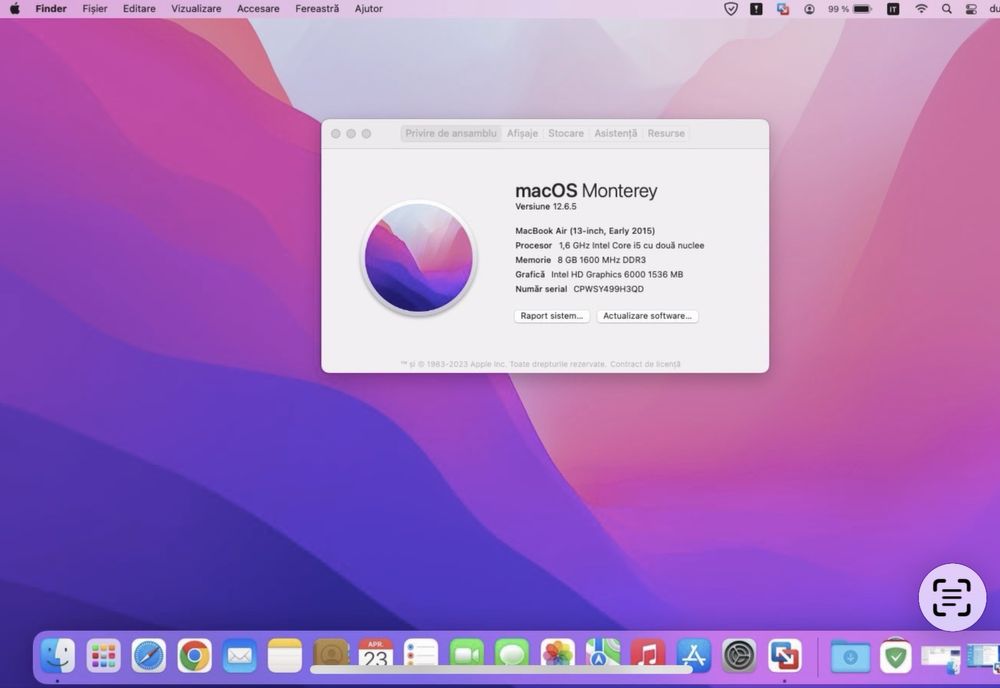Click the Raport sistem... button

[551, 316]
